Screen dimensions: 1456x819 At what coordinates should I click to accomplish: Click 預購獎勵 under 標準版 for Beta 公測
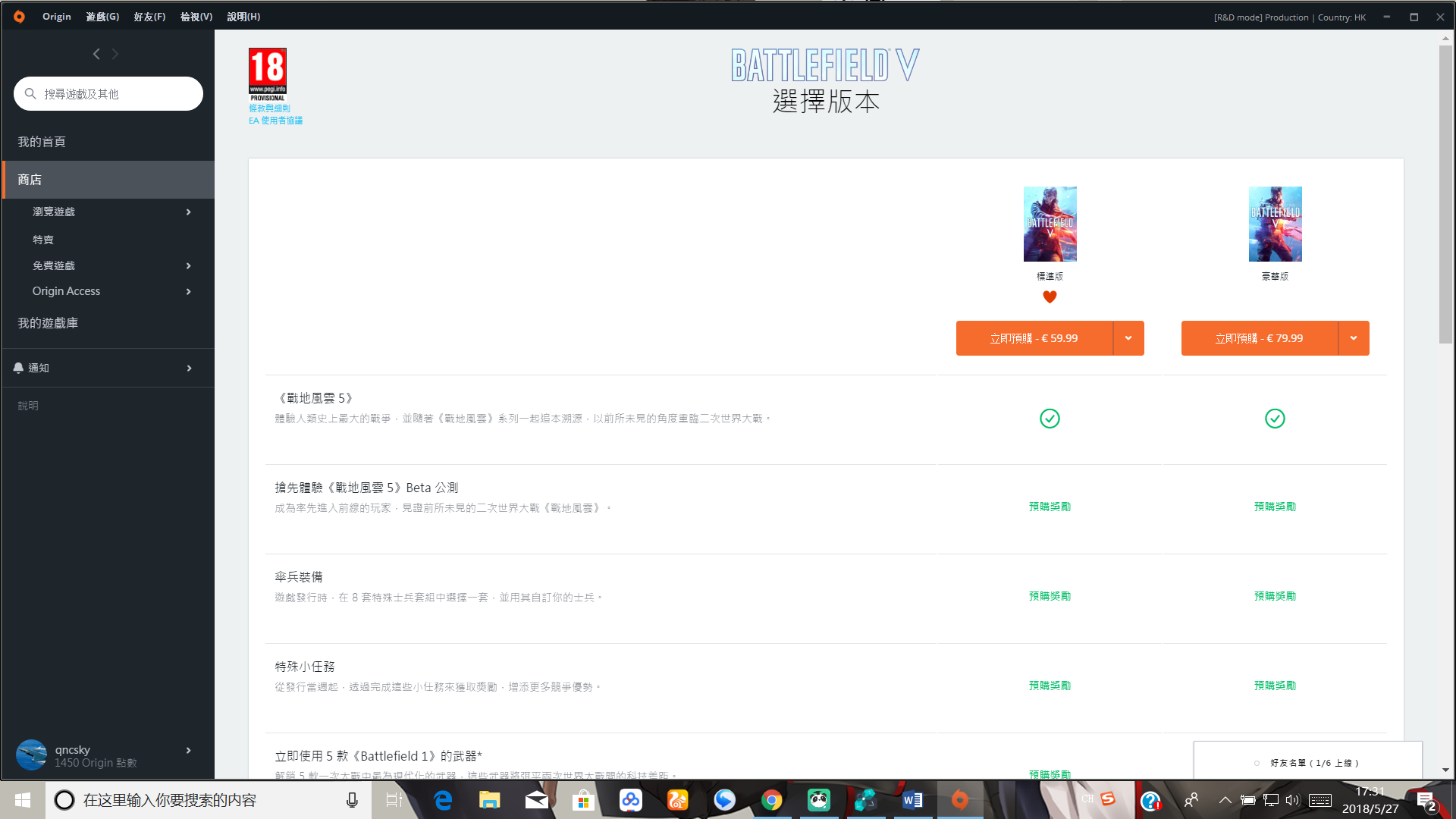pyautogui.click(x=1050, y=507)
